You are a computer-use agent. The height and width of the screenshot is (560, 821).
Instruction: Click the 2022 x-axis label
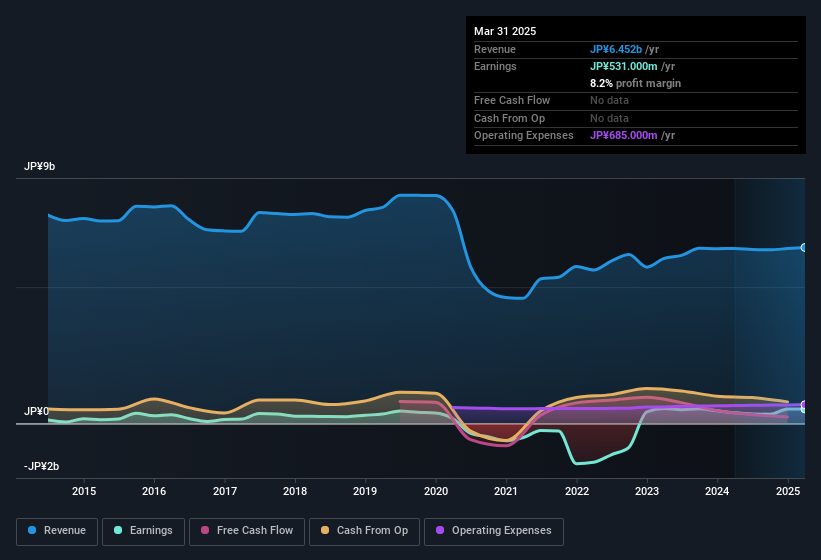[576, 491]
